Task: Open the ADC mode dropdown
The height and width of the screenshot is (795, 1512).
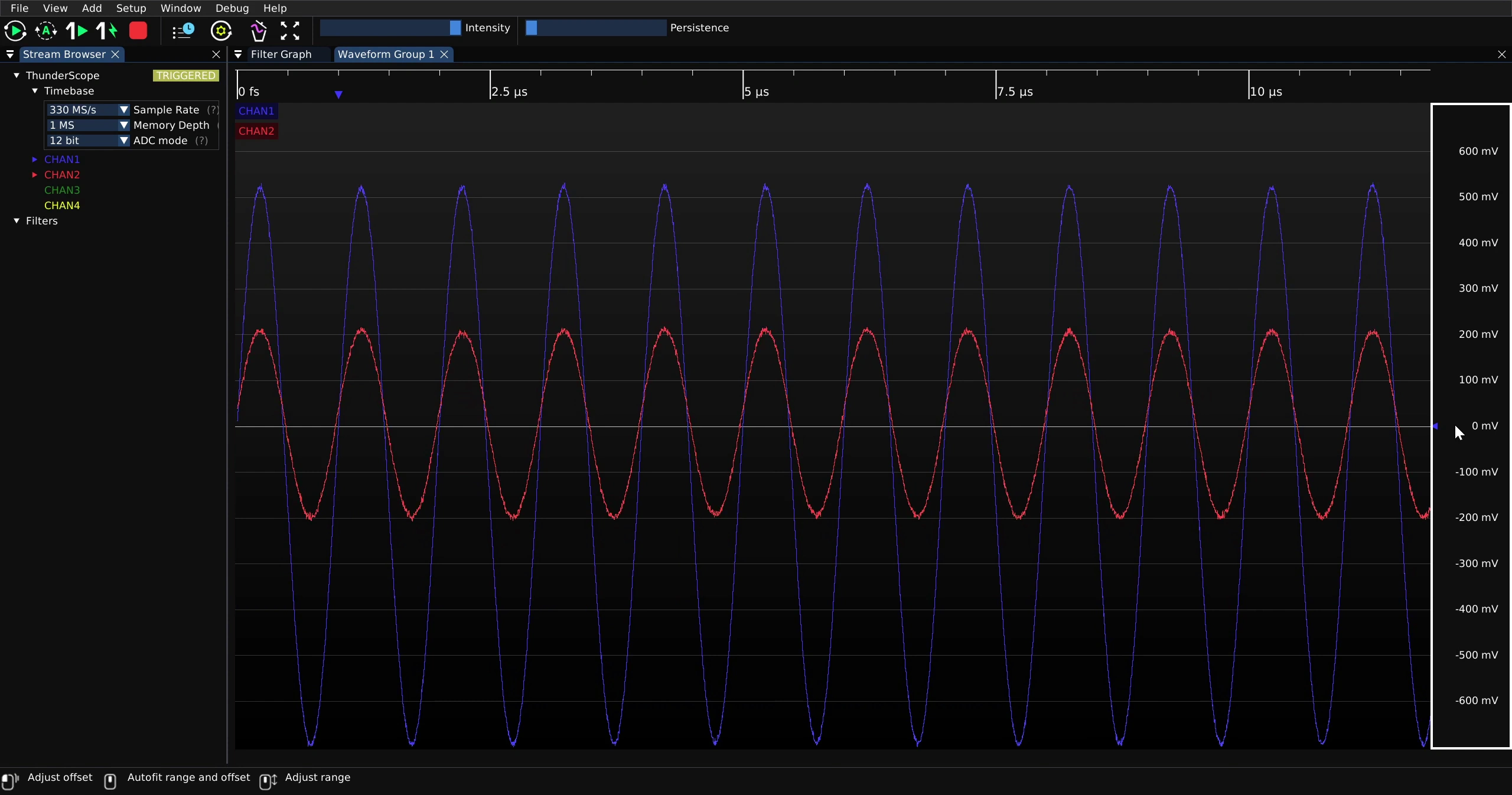Action: click(x=88, y=141)
